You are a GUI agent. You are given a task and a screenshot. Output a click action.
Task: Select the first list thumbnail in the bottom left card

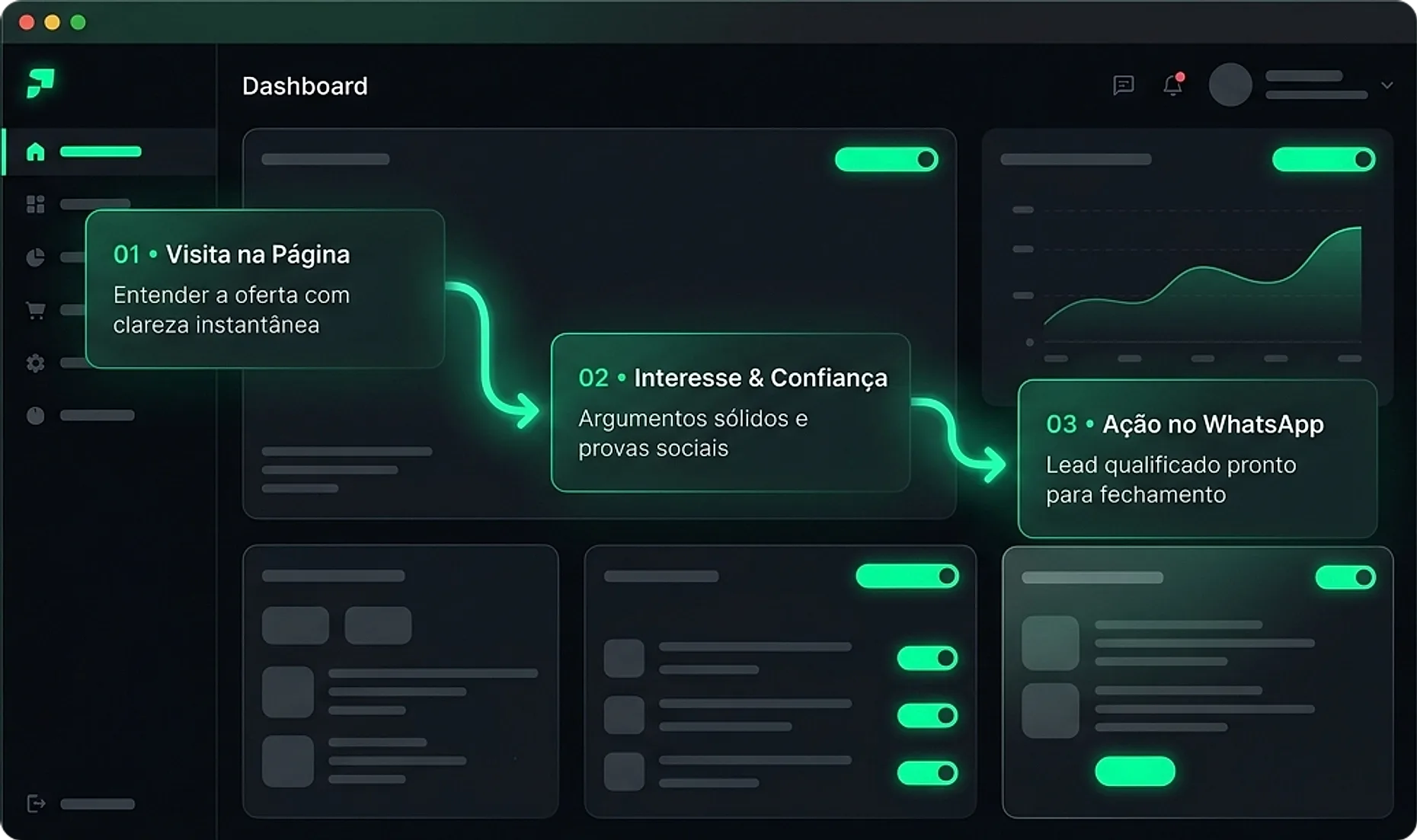pos(288,691)
